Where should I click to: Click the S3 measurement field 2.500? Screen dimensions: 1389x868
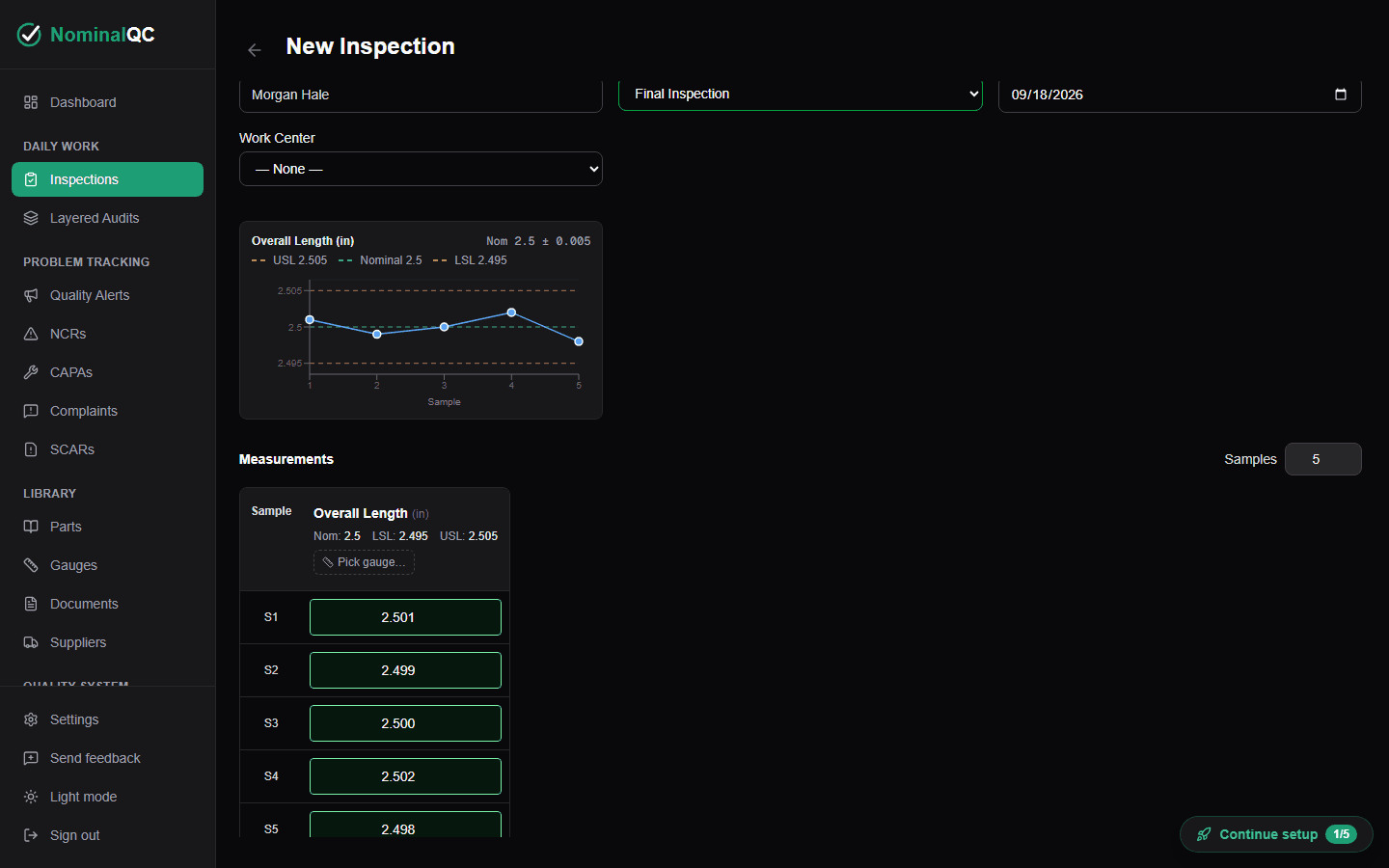(x=405, y=723)
